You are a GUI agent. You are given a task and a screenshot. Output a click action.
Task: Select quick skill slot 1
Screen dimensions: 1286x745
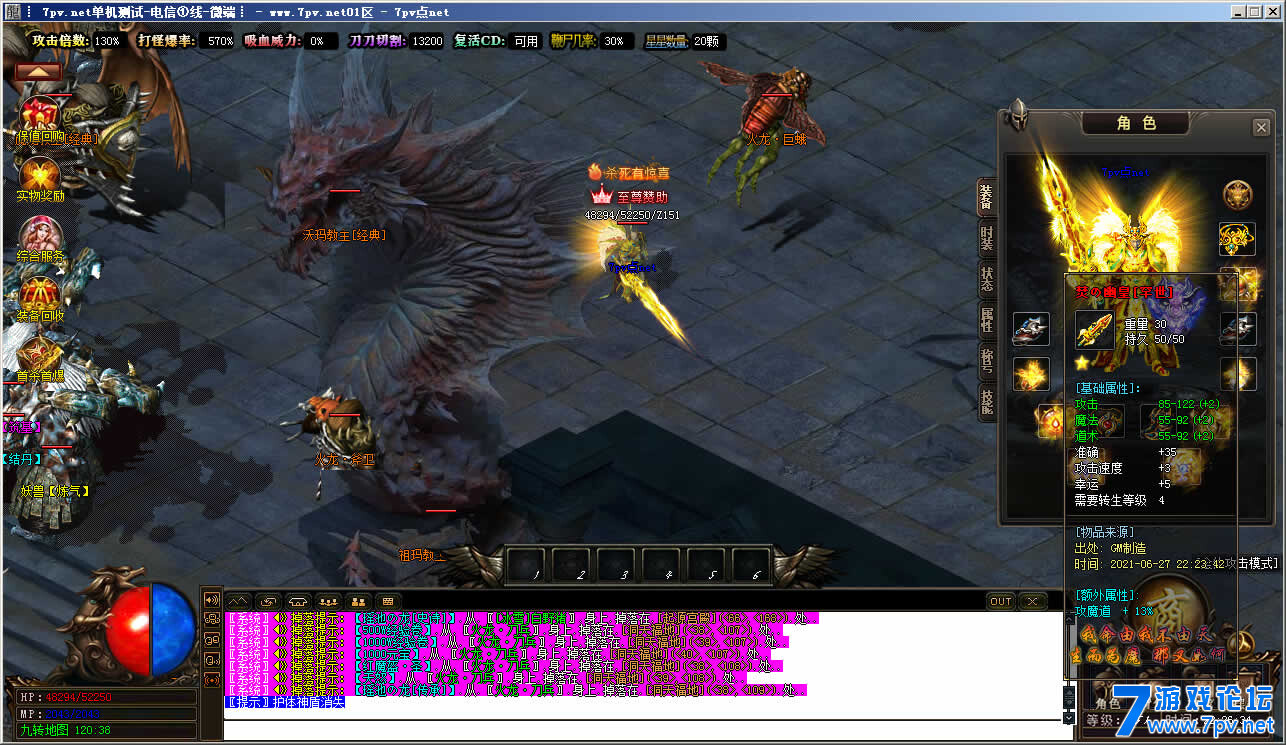pyautogui.click(x=526, y=564)
